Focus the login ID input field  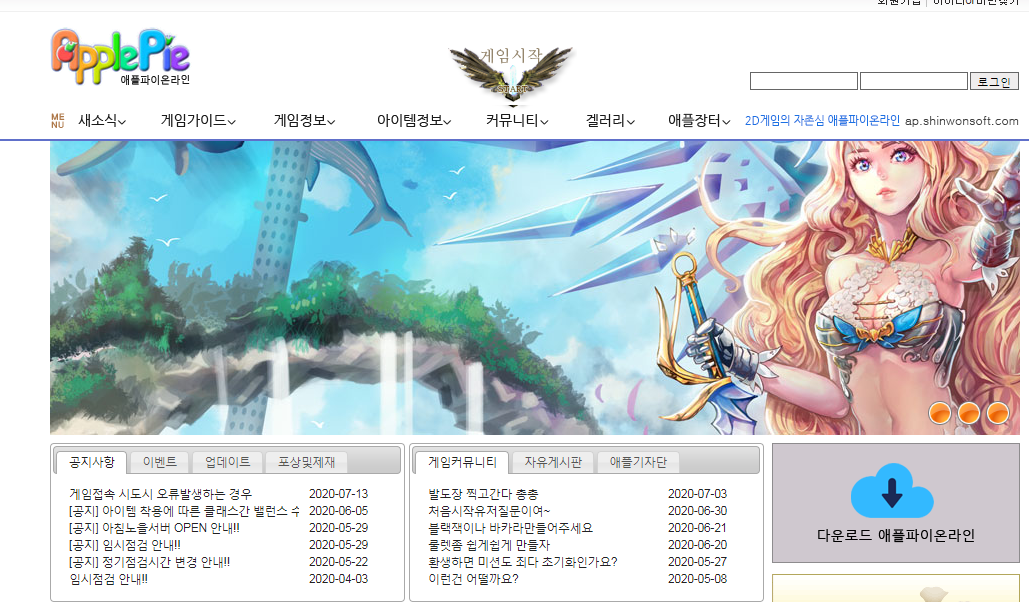[804, 81]
